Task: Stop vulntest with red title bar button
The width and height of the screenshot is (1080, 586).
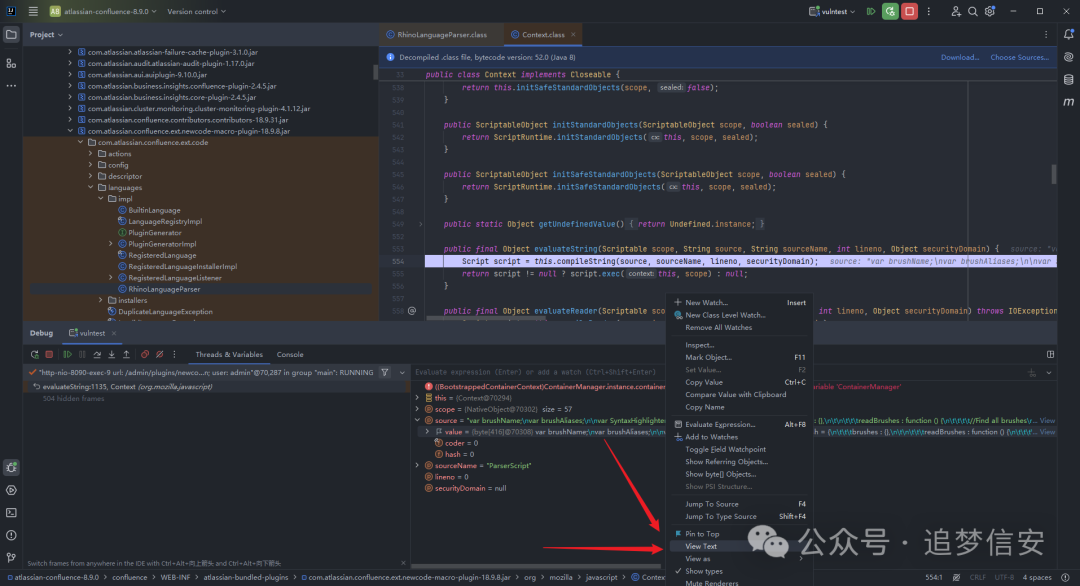Action: coord(909,11)
